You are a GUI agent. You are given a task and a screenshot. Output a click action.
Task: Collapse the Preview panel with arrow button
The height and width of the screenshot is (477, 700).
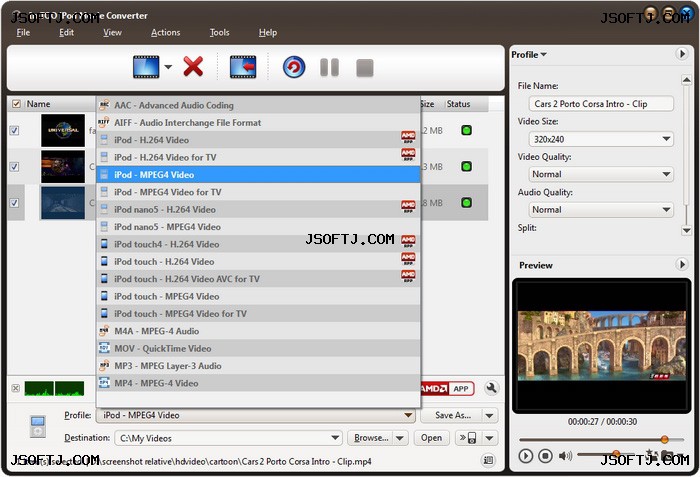(x=682, y=264)
